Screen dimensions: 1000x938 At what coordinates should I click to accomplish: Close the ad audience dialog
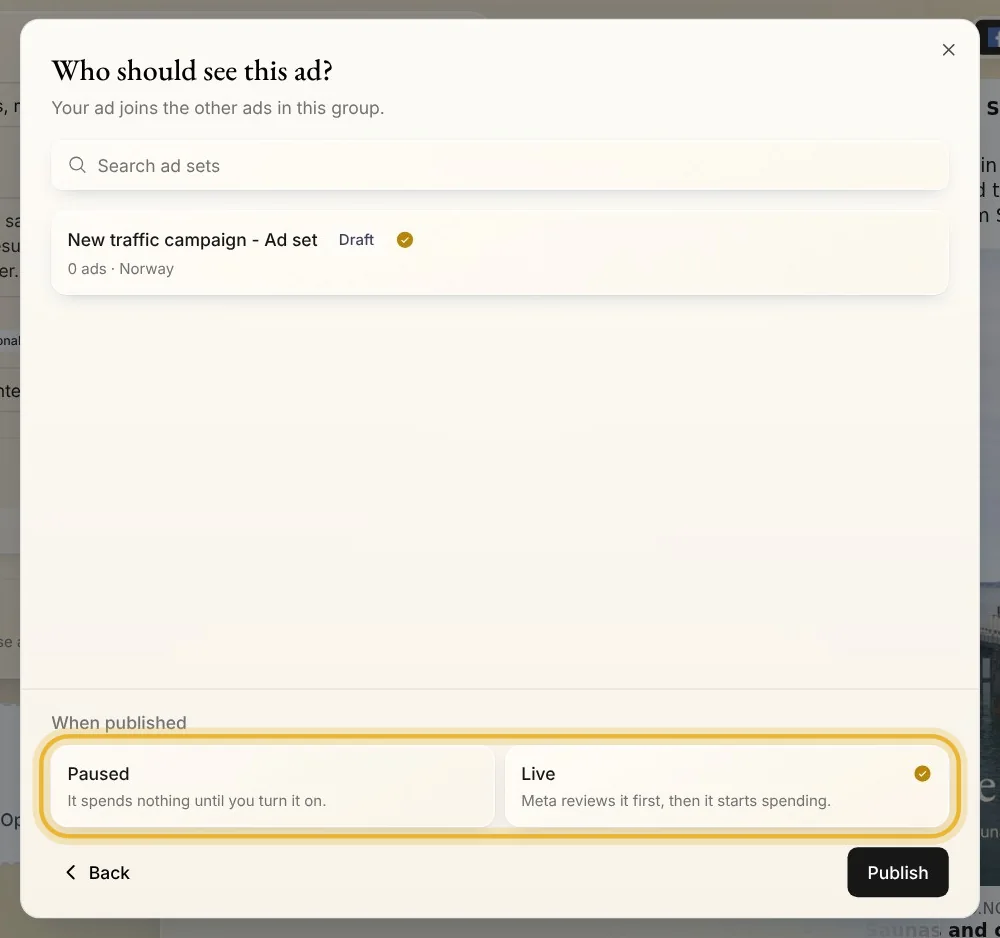tap(948, 50)
